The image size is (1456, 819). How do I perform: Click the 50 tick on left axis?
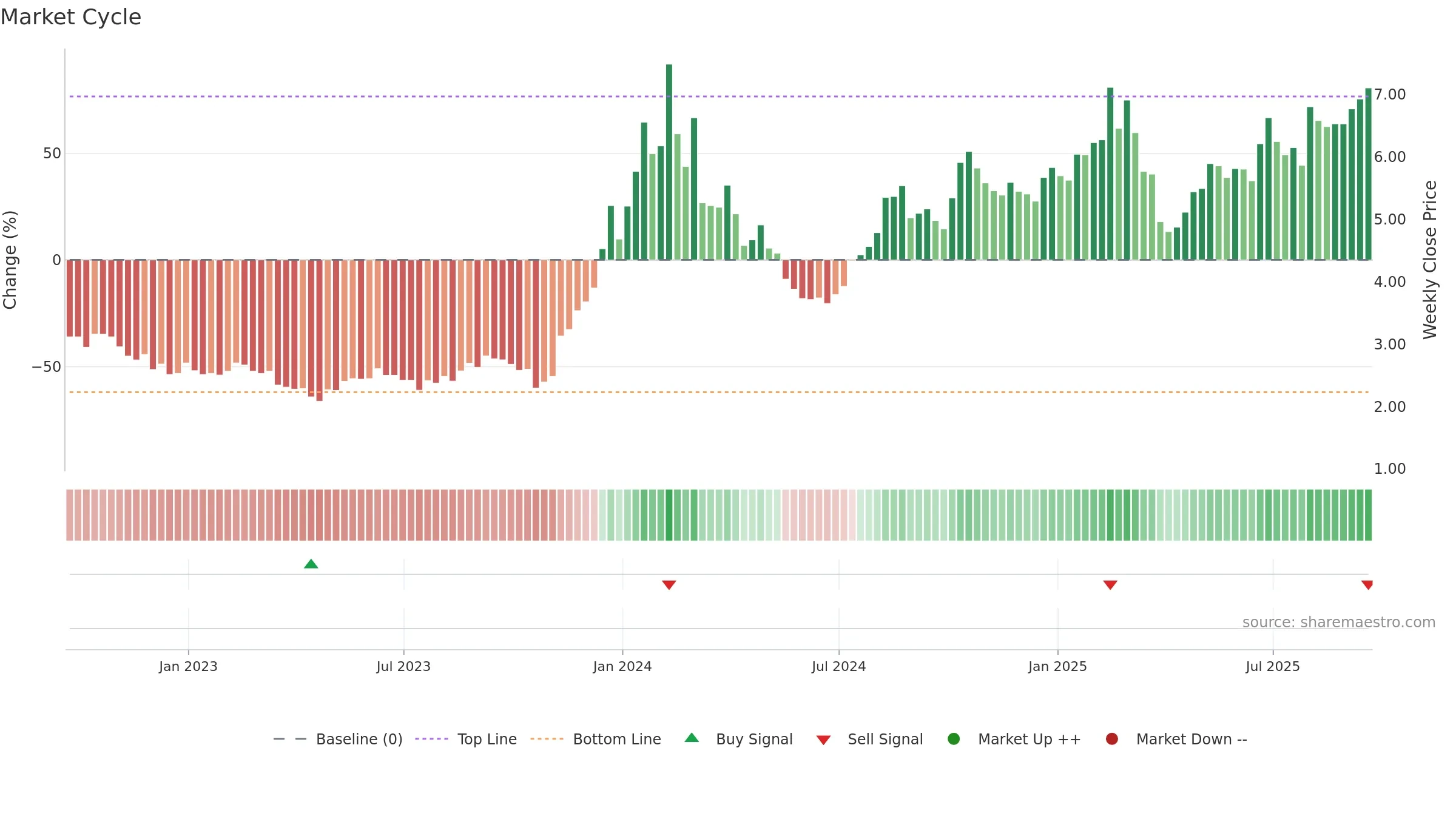click(x=52, y=153)
